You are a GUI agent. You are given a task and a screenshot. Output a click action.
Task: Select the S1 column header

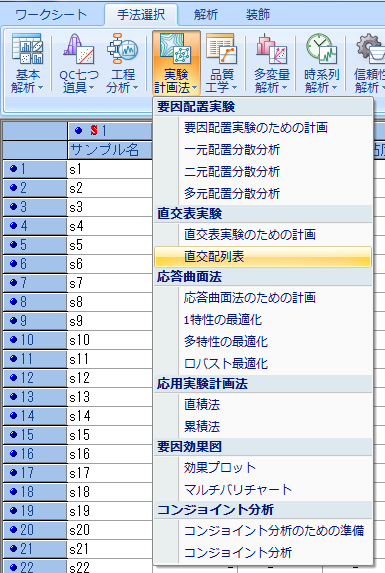click(x=110, y=130)
